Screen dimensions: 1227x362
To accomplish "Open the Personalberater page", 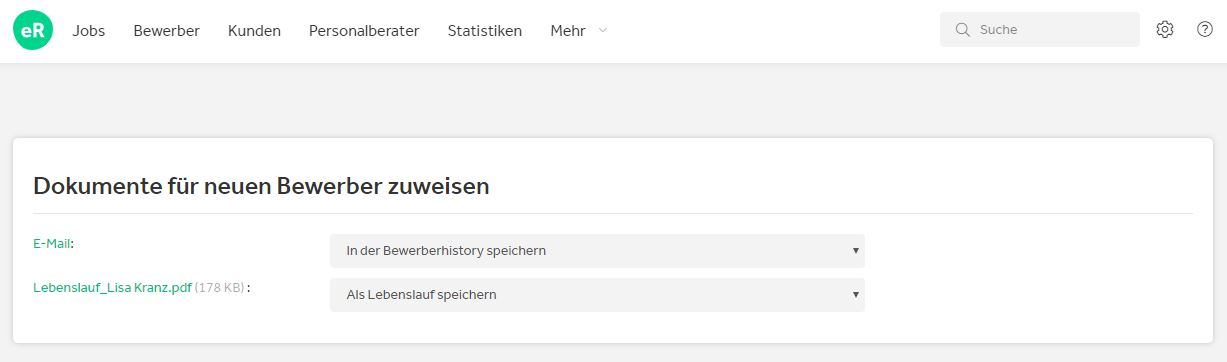I will click(x=364, y=31).
